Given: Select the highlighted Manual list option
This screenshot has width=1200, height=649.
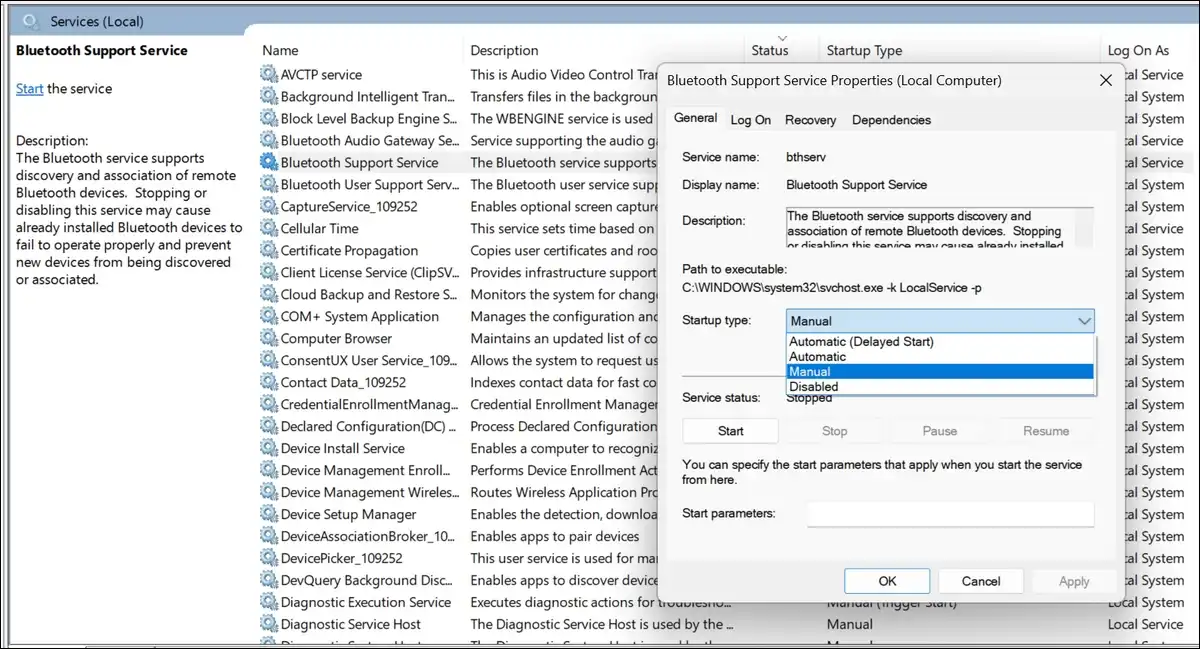Looking at the screenshot, I should 940,371.
